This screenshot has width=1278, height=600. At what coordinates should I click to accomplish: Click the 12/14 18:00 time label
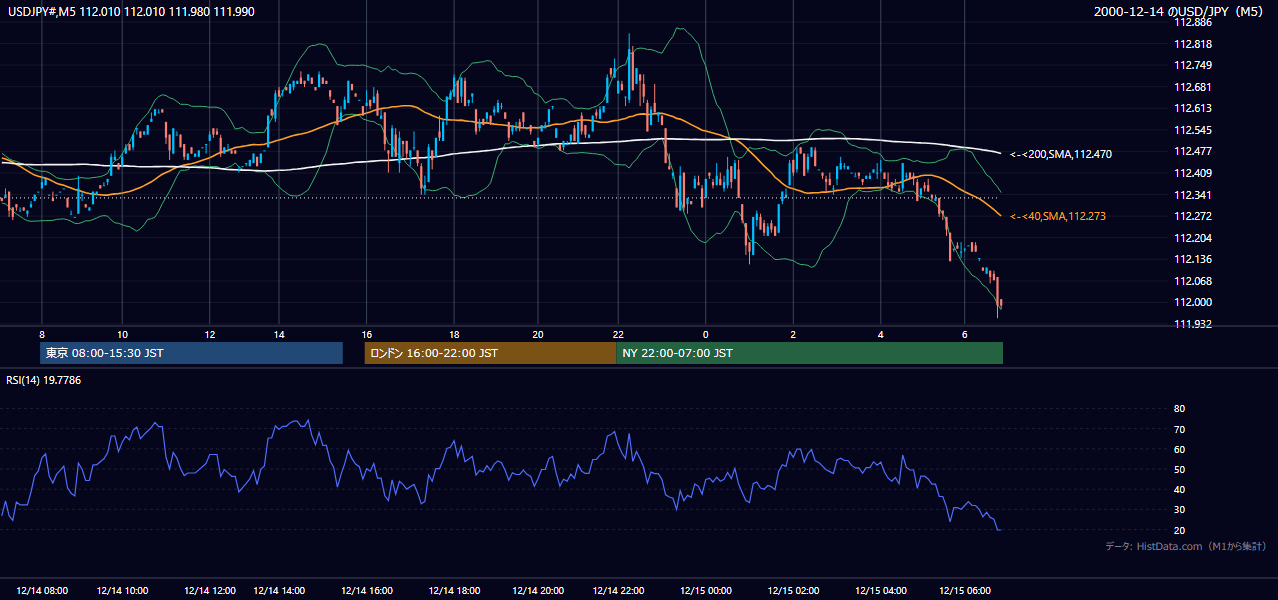click(454, 590)
